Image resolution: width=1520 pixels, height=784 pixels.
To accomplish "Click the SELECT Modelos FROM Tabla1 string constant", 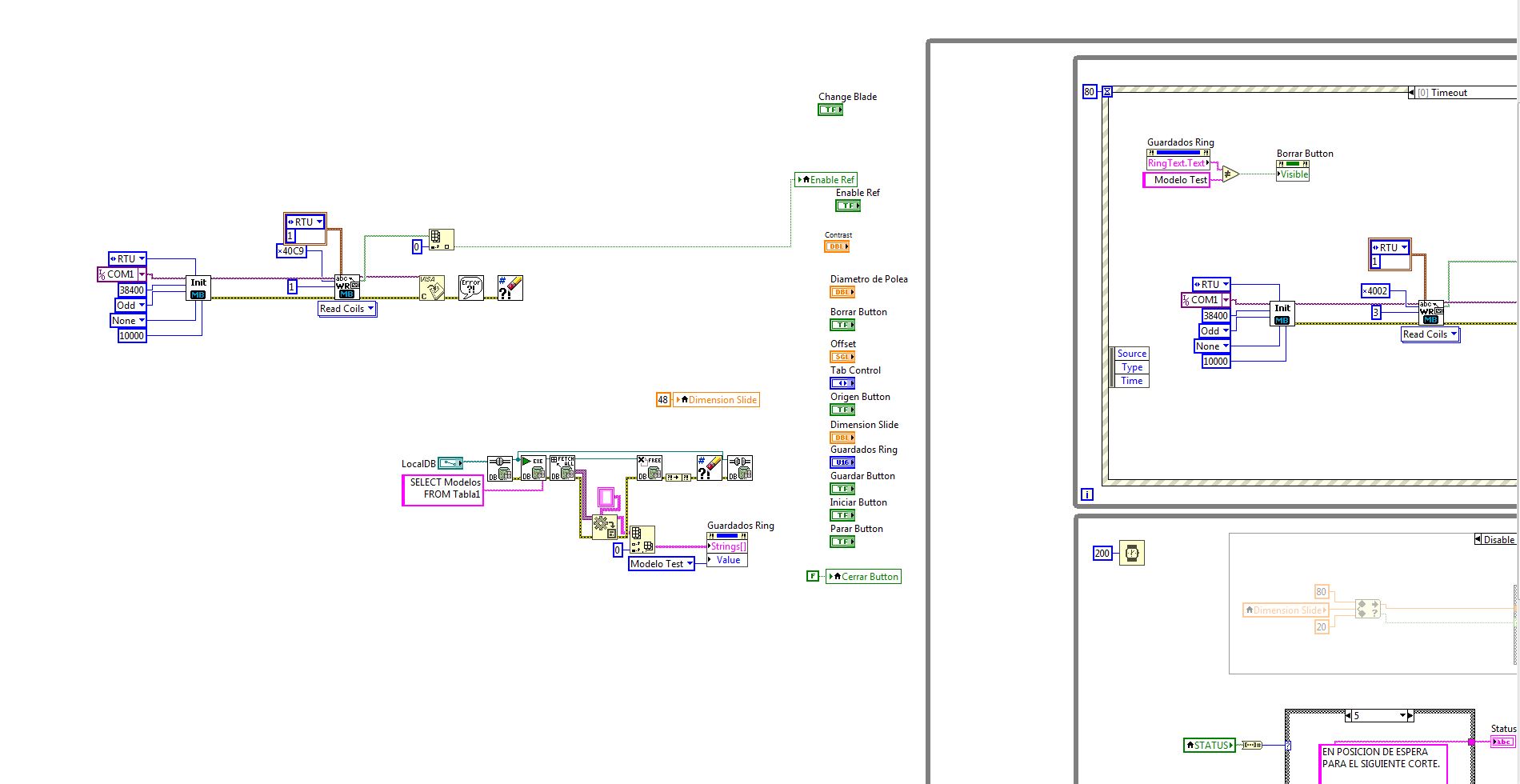I will click(x=443, y=489).
